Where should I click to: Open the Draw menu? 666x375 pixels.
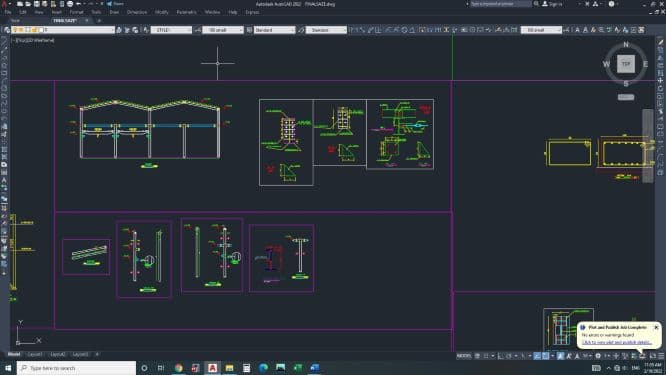coord(114,12)
